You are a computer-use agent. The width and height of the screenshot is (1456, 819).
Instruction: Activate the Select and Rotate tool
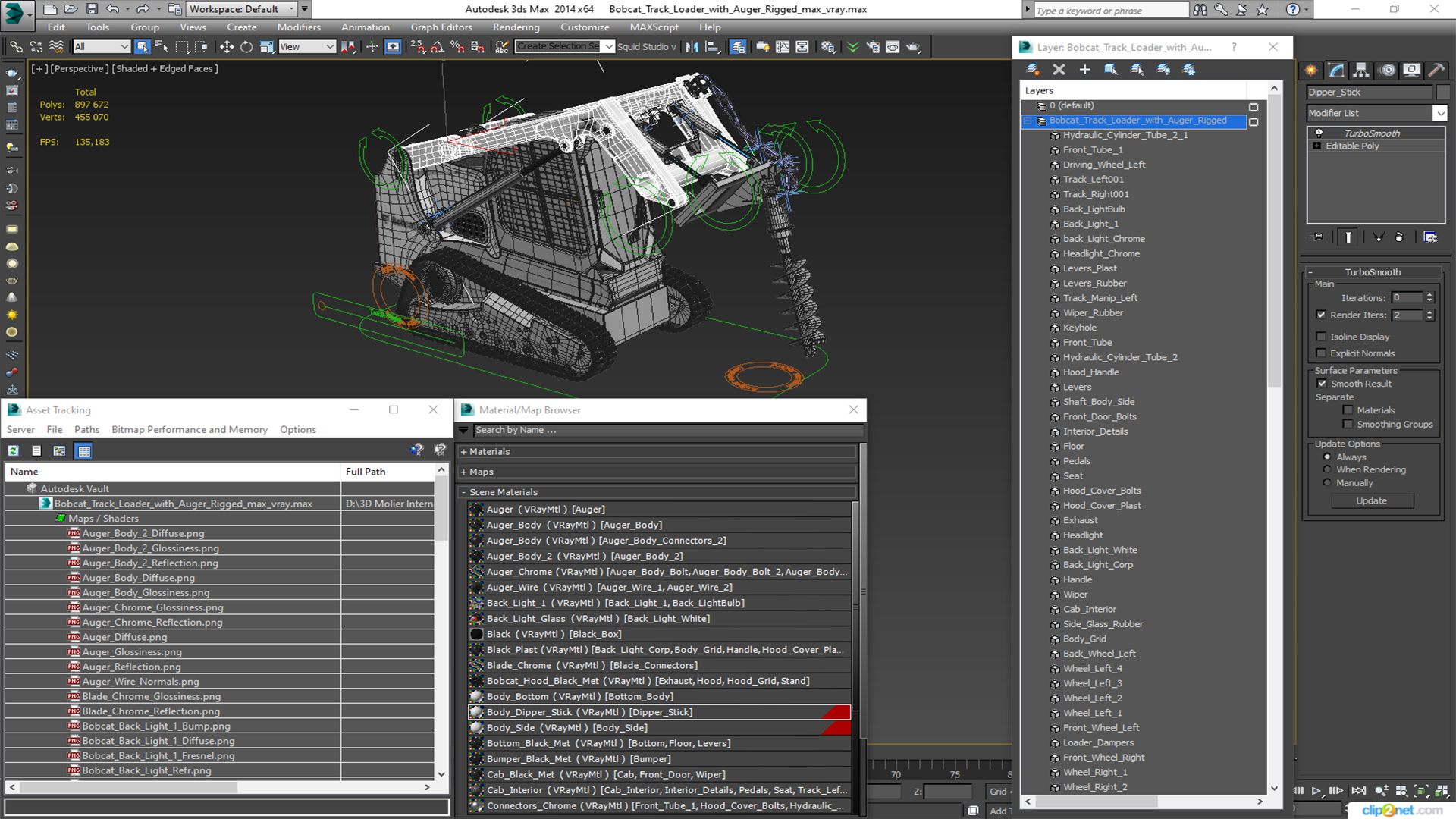[x=246, y=47]
